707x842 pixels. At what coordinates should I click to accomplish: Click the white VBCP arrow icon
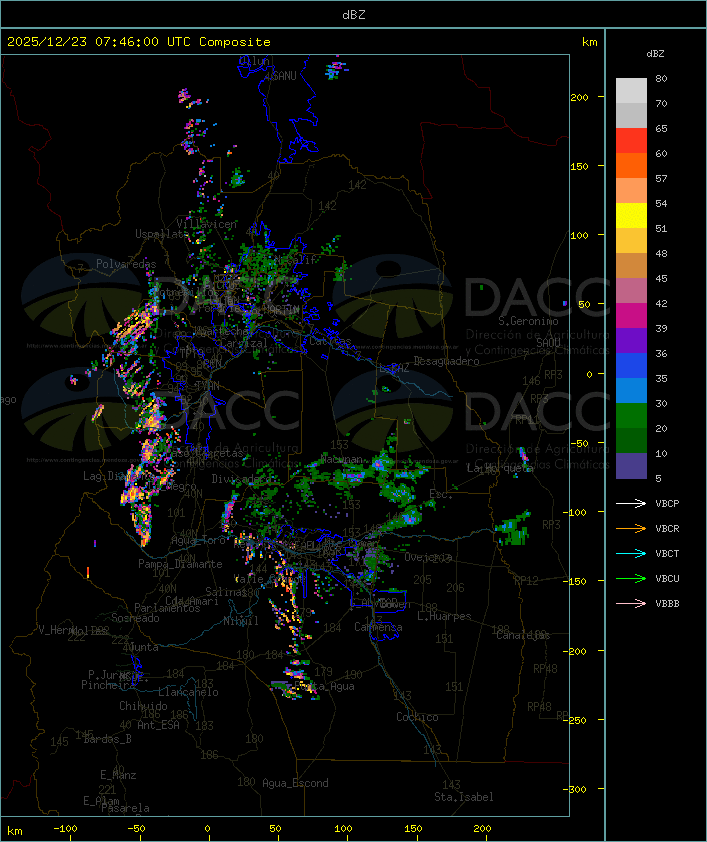click(x=631, y=503)
